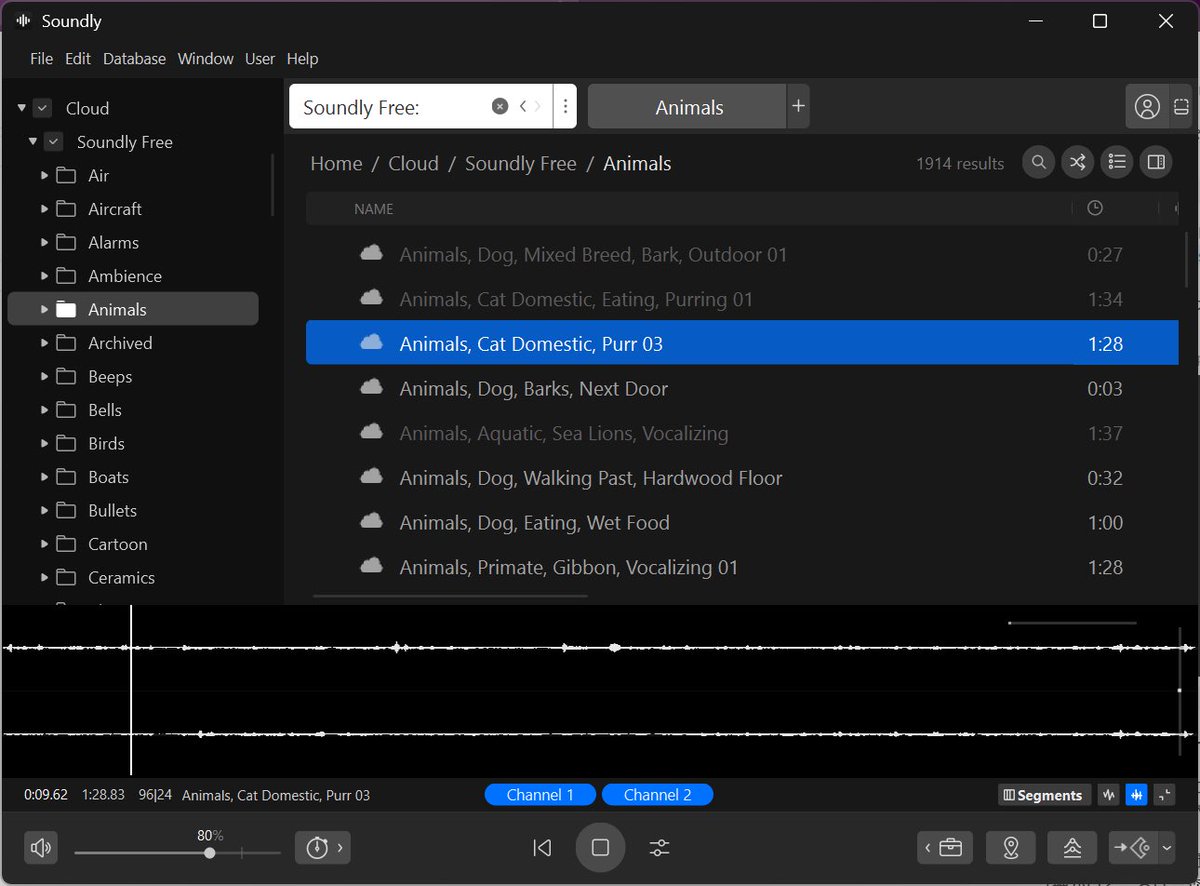This screenshot has height=886, width=1200.
Task: Expand the Air folder
Action: pyautogui.click(x=44, y=175)
